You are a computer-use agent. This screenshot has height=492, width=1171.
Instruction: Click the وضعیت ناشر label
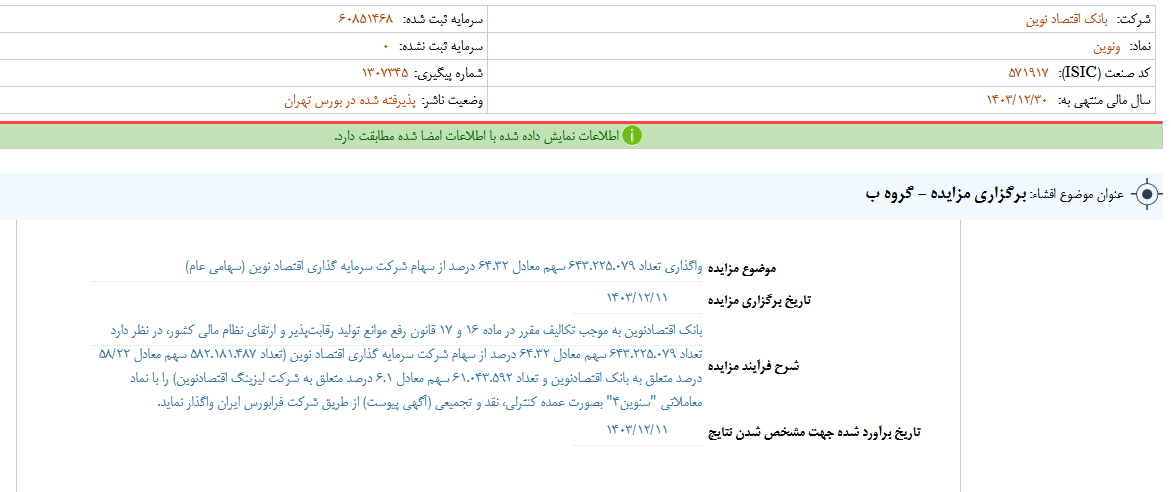(x=452, y=99)
